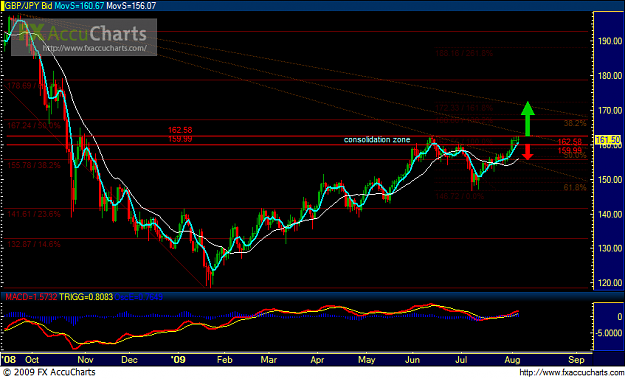Select the MovS=160.67 indicator readout
This screenshot has width=625, height=379.
pos(80,6)
